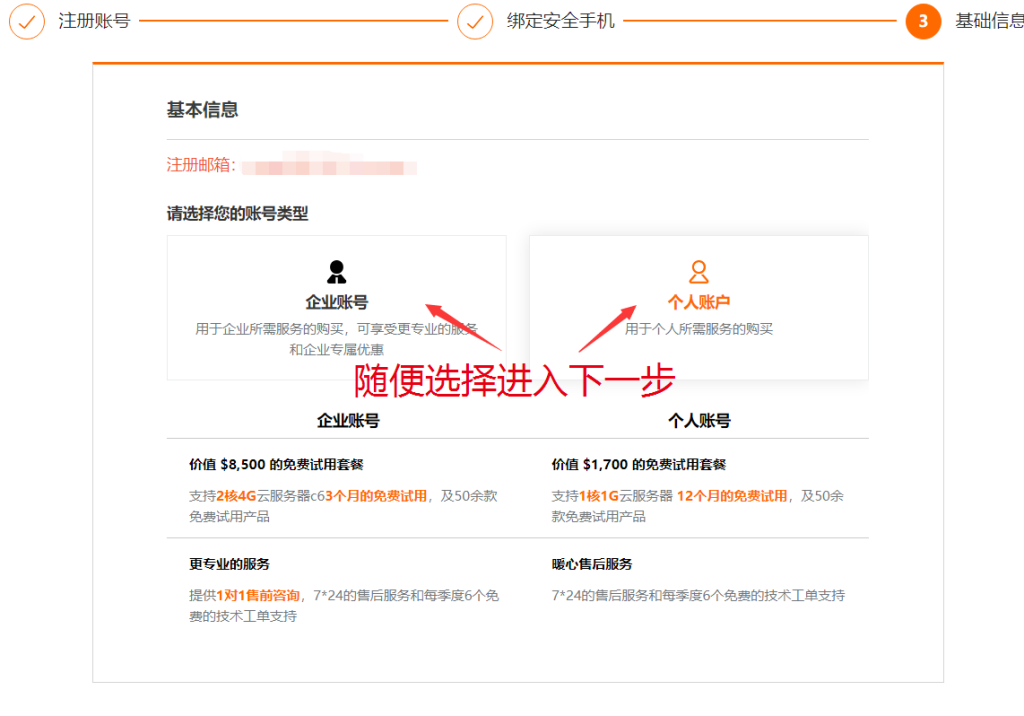Image resolution: width=1024 pixels, height=716 pixels.
Task: Click the enterprise account person icon
Action: pos(337,272)
